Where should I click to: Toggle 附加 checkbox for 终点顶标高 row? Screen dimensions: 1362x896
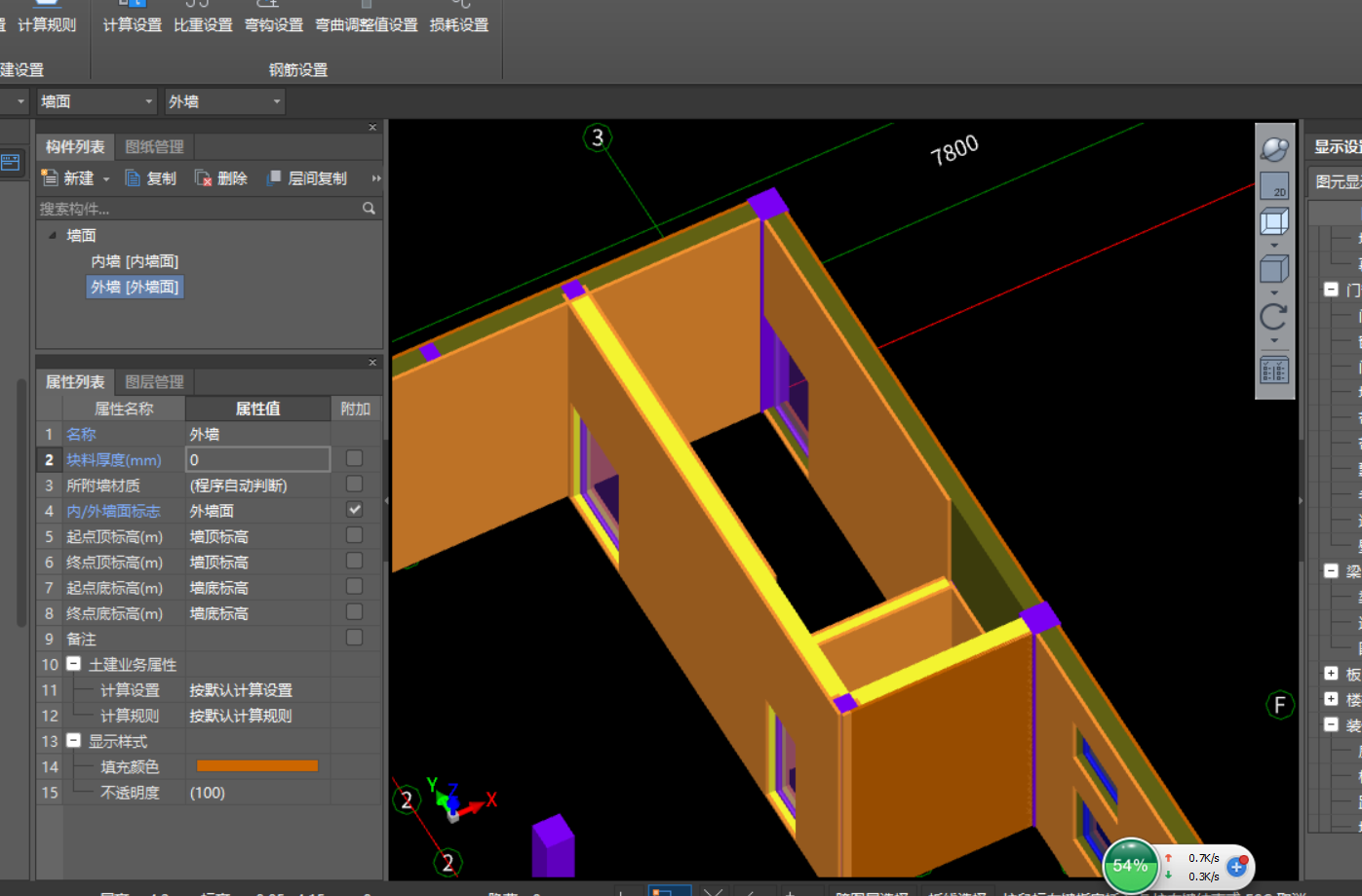pyautogui.click(x=354, y=561)
